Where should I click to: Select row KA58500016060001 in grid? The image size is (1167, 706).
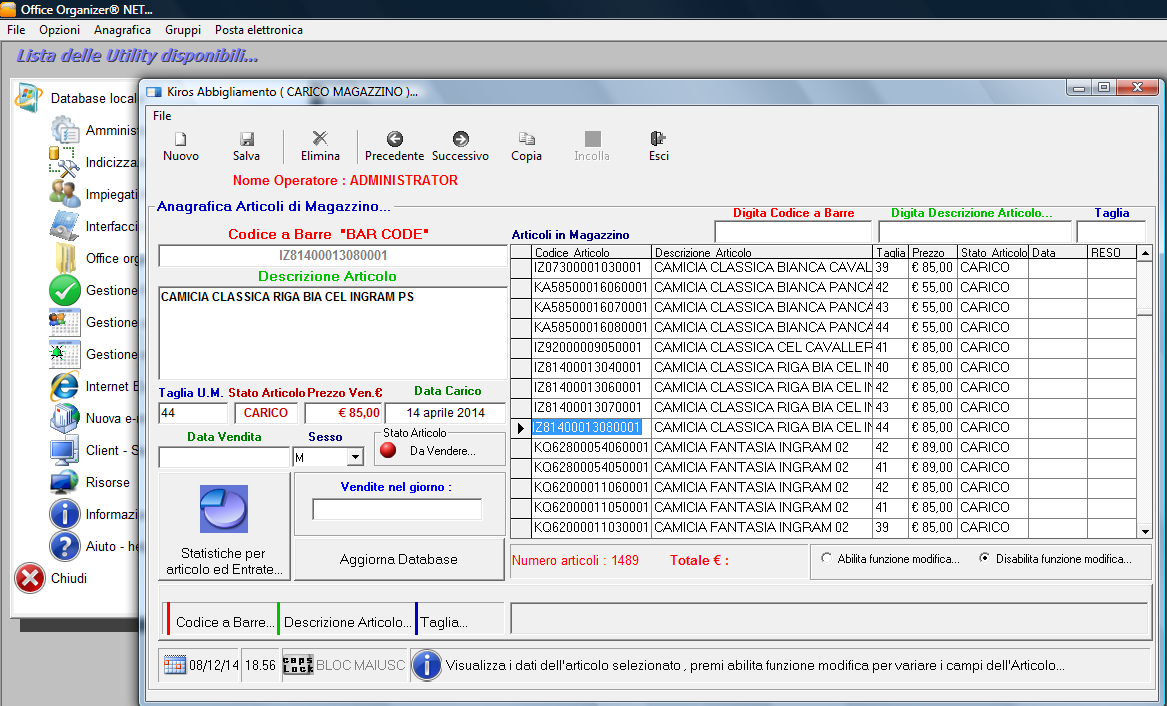(823, 287)
